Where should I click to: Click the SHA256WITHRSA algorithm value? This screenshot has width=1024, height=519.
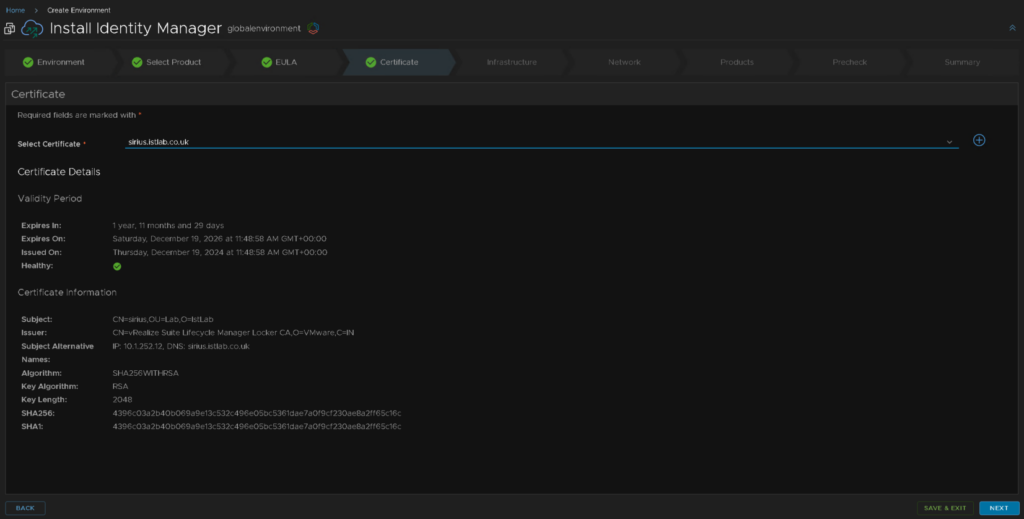[146, 373]
